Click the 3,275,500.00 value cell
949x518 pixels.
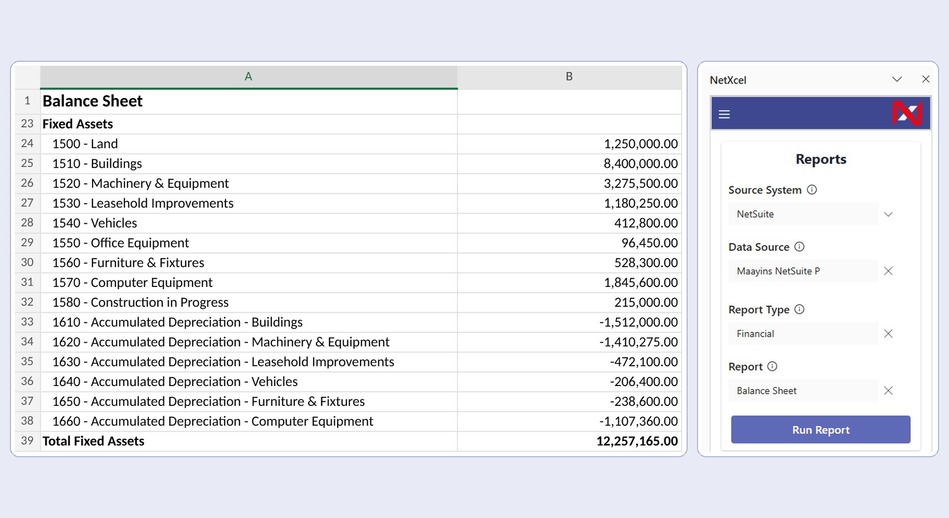coord(570,183)
